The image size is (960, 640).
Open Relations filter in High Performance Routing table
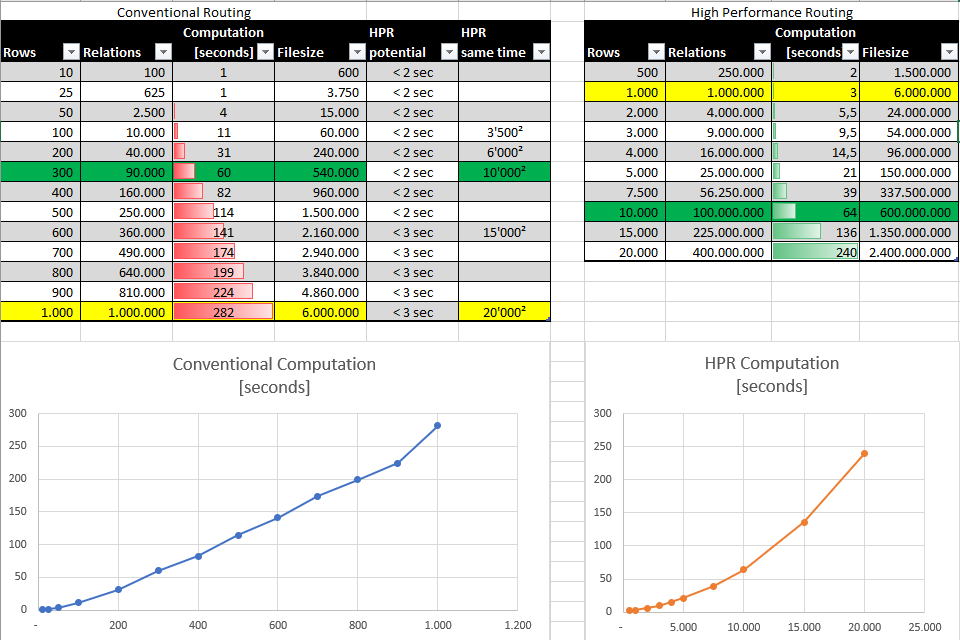(x=762, y=52)
